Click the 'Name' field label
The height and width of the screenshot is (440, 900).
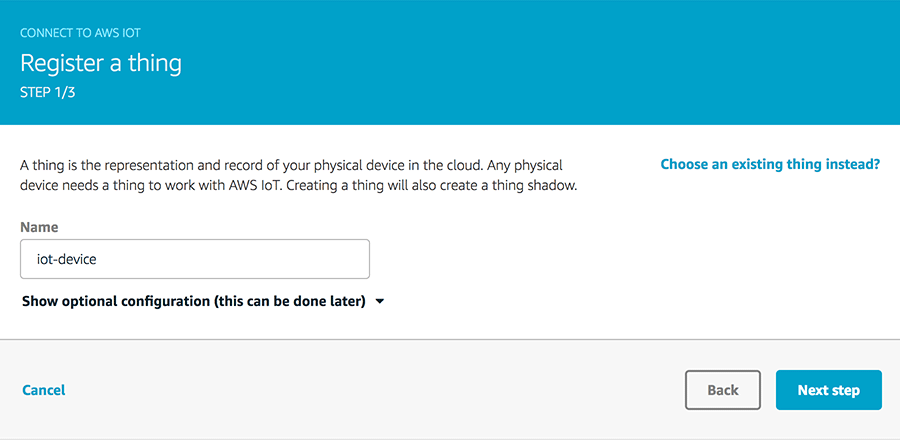[x=39, y=227]
